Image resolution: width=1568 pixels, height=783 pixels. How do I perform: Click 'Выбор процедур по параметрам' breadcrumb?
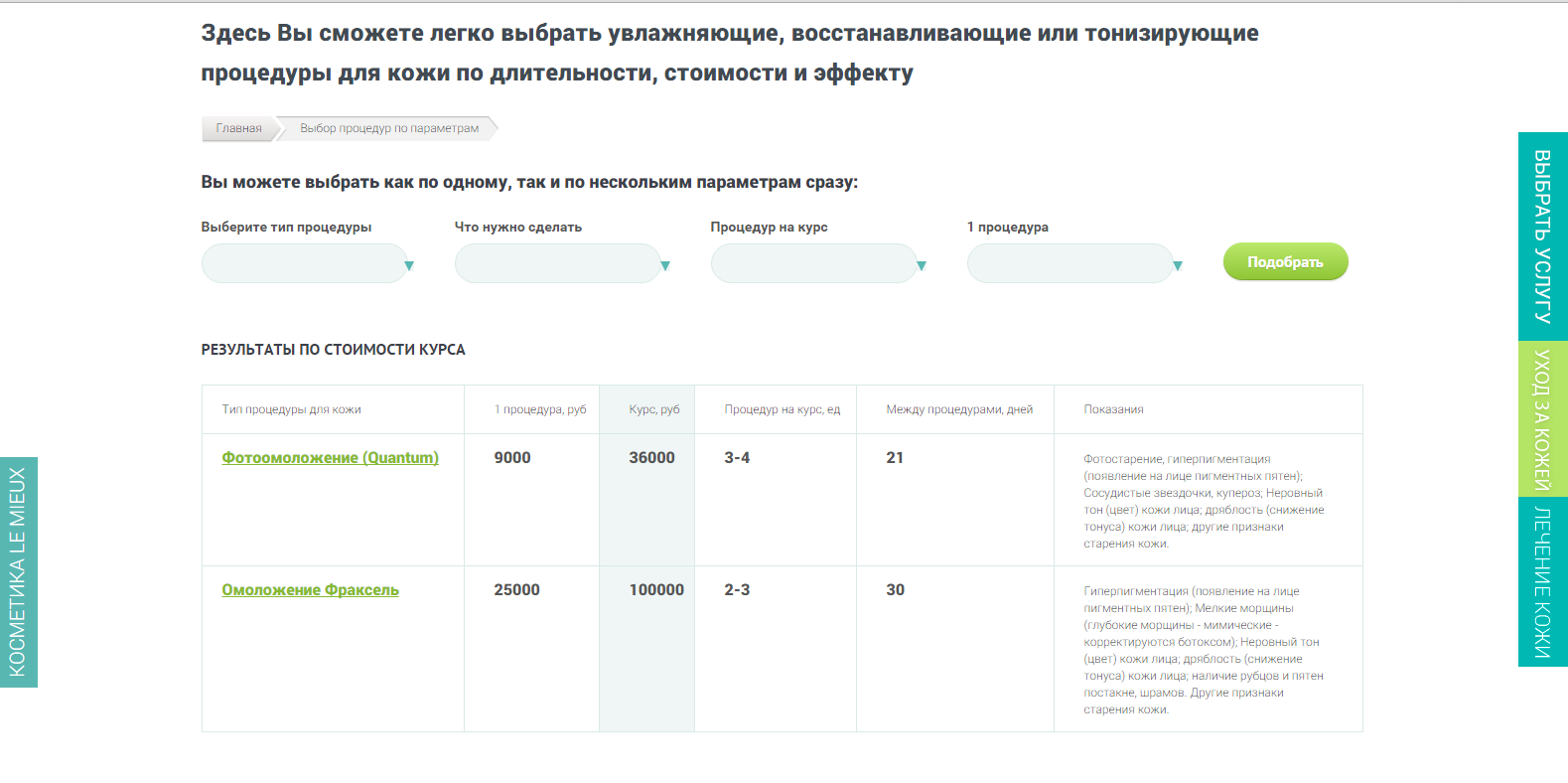click(x=389, y=128)
